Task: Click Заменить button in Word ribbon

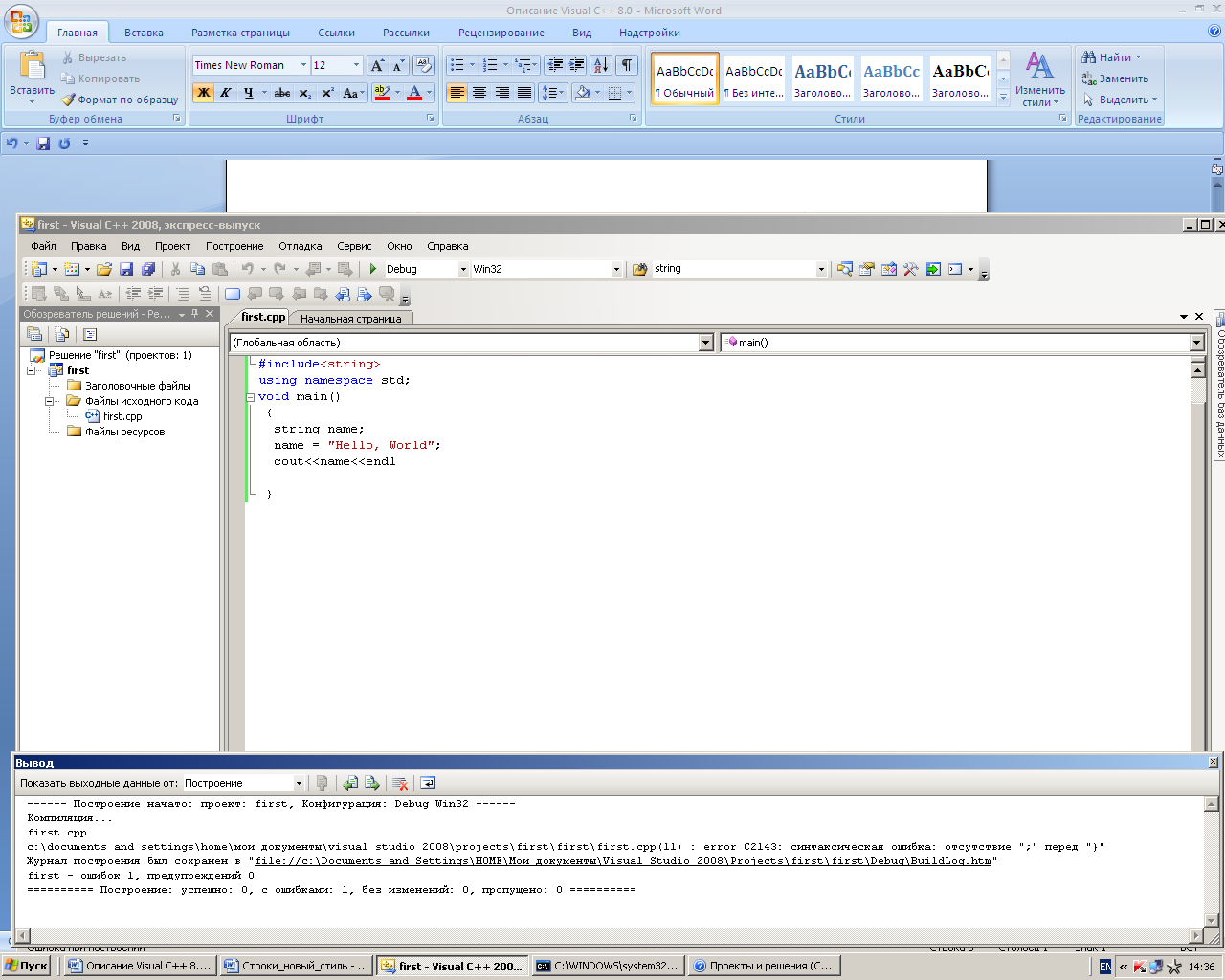Action: pyautogui.click(x=1115, y=78)
